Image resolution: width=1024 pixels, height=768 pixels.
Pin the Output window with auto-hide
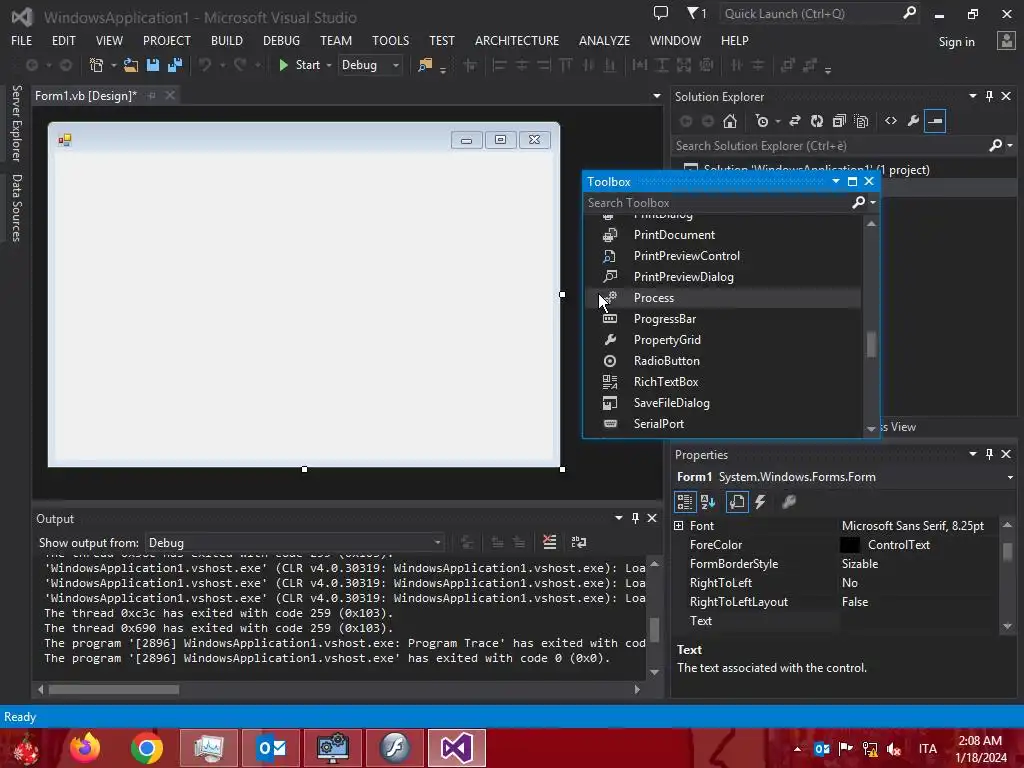[635, 518]
